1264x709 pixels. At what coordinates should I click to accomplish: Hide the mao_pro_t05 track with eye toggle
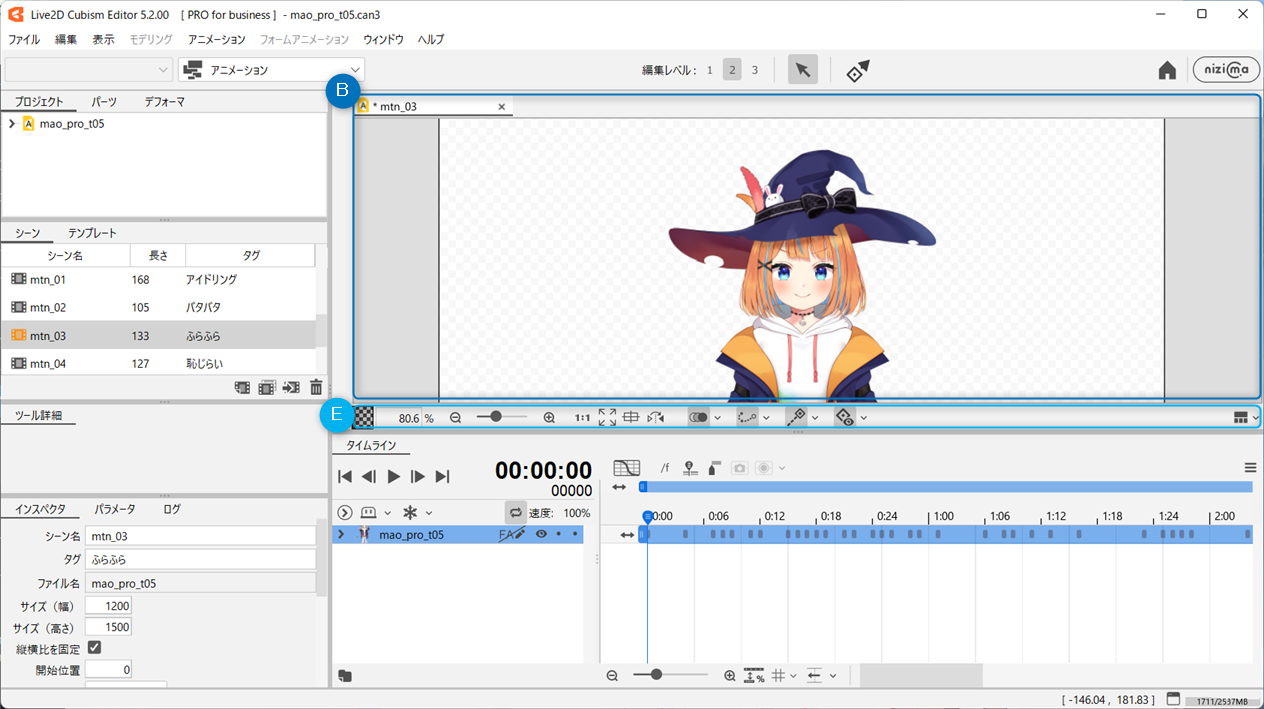540,534
